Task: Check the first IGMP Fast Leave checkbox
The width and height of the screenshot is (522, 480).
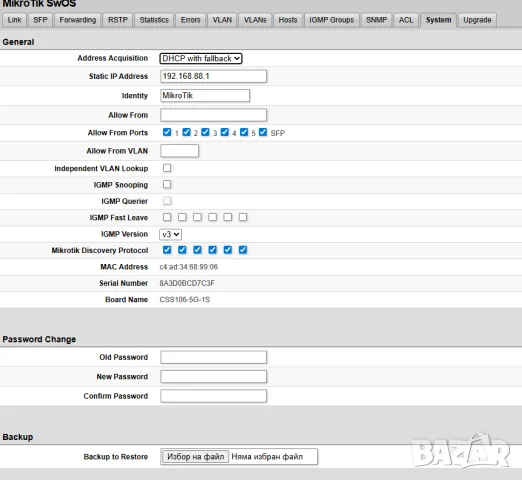Action: click(167, 217)
